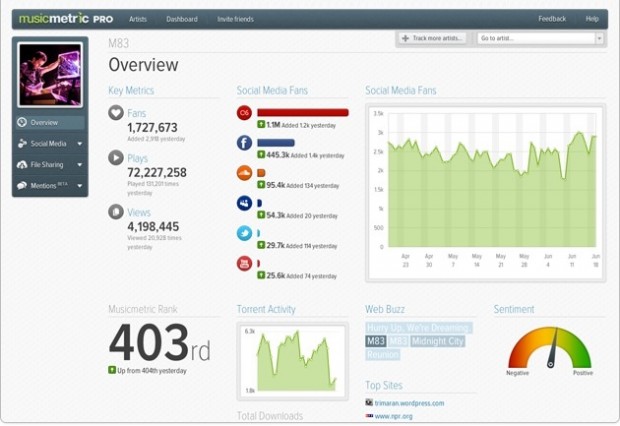Open the Dashboard tab in top navigation

point(181,19)
